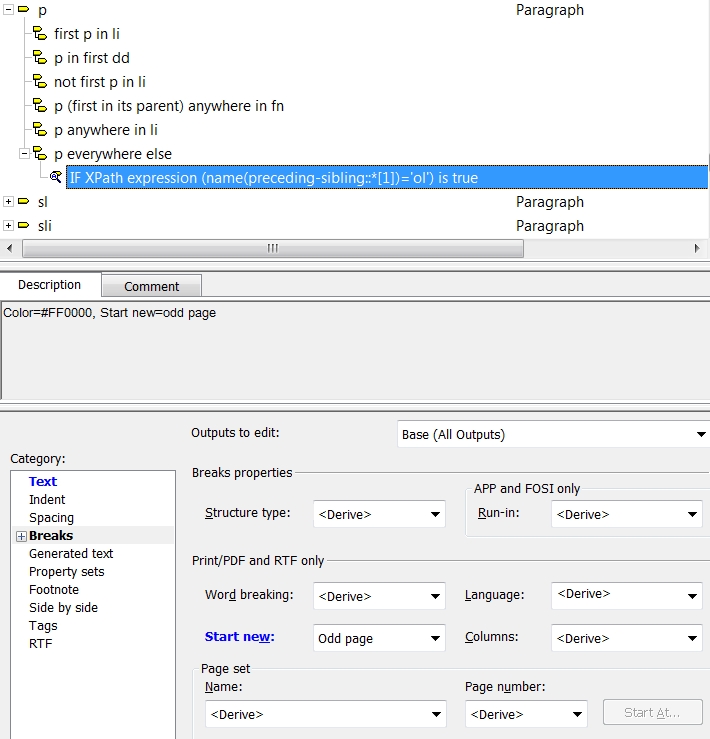Select the Footnote category
This screenshot has height=739, width=710.
54,590
